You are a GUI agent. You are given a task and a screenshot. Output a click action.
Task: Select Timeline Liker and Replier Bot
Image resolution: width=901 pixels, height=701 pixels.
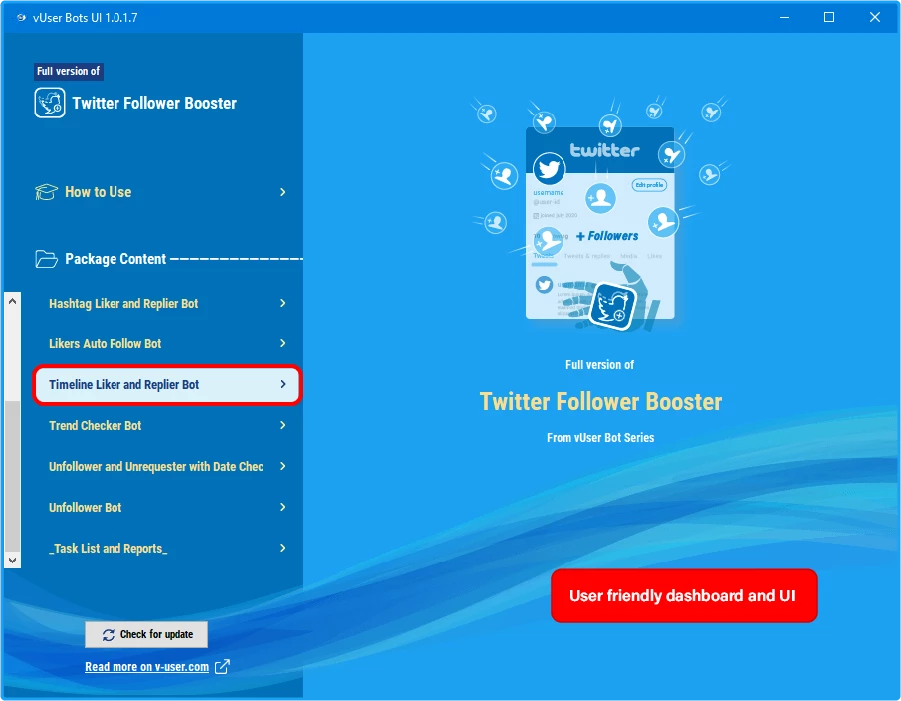[x=167, y=384]
